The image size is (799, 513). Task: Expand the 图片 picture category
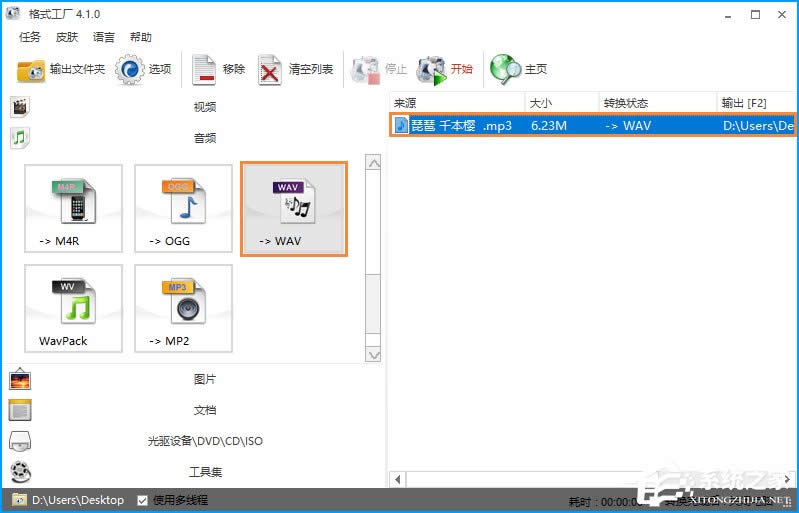[x=204, y=379]
